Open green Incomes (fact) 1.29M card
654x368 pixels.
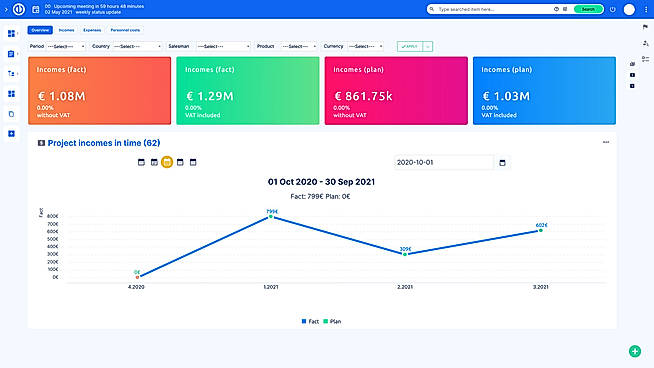248,91
